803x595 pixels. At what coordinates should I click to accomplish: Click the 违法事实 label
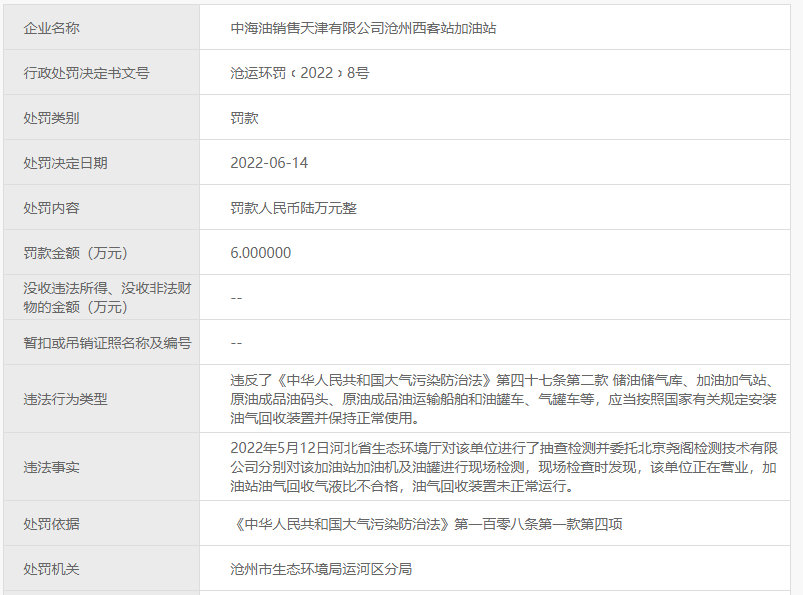pos(51,468)
